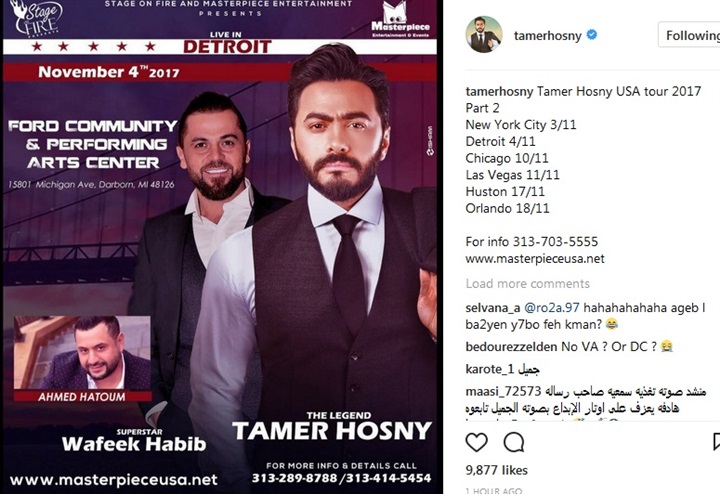Click the 1 HOUR AGO timestamp

494,490
